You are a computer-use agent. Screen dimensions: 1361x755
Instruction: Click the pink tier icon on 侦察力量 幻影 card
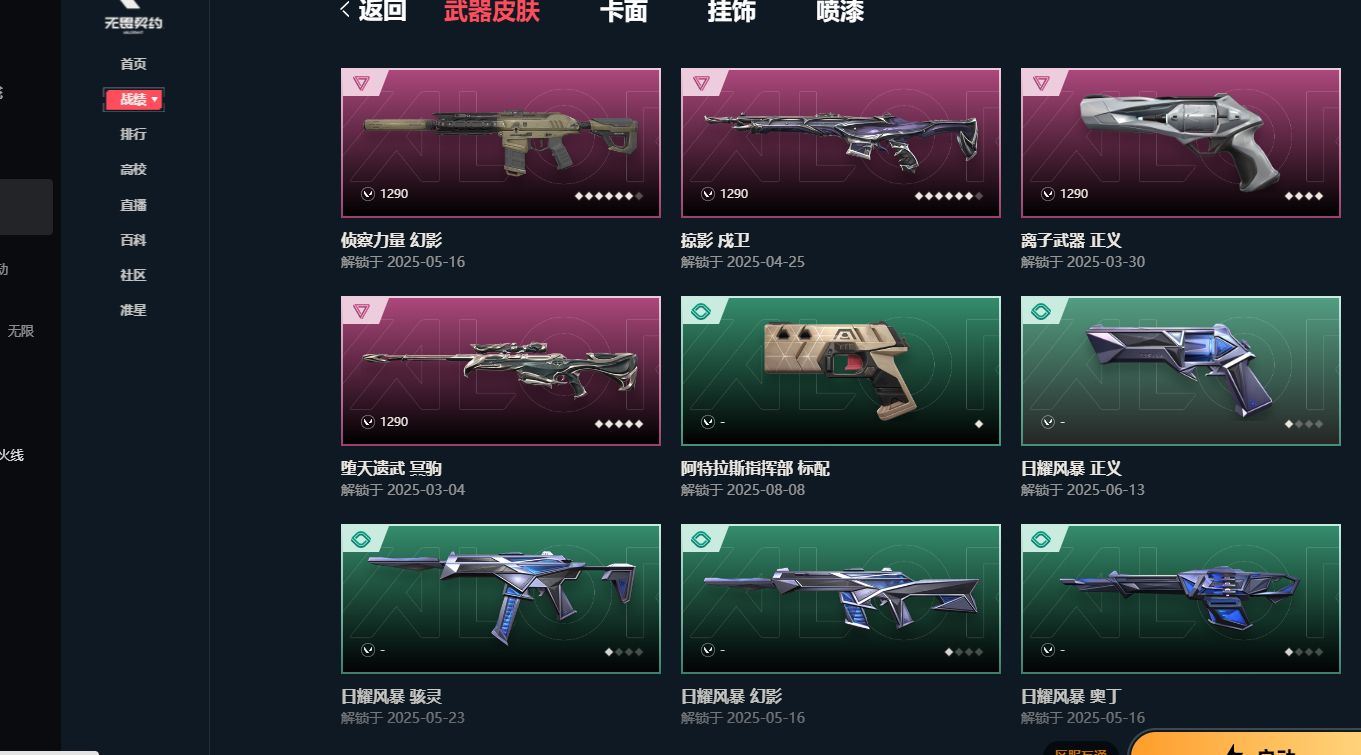[x=361, y=84]
